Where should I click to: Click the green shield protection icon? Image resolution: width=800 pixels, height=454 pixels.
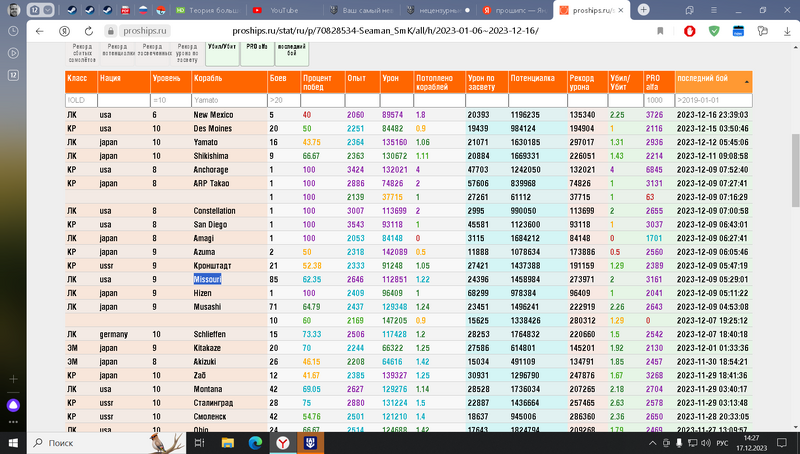tap(714, 31)
